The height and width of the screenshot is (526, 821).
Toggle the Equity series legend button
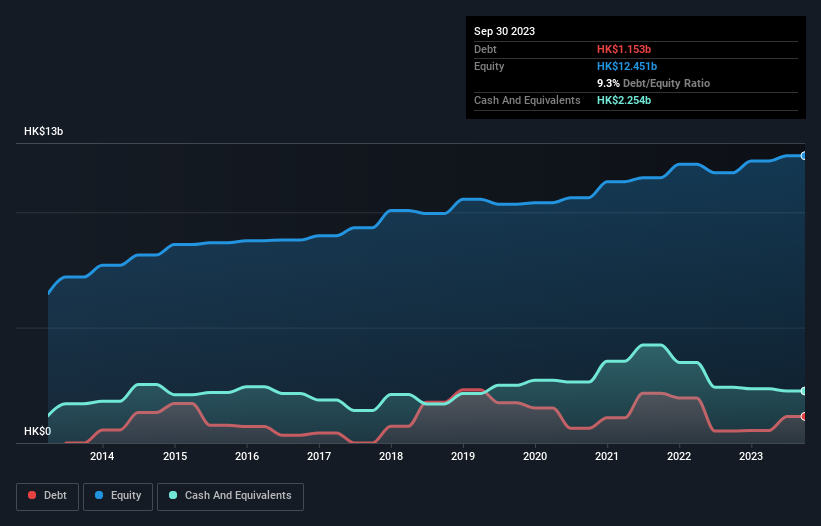(118, 496)
